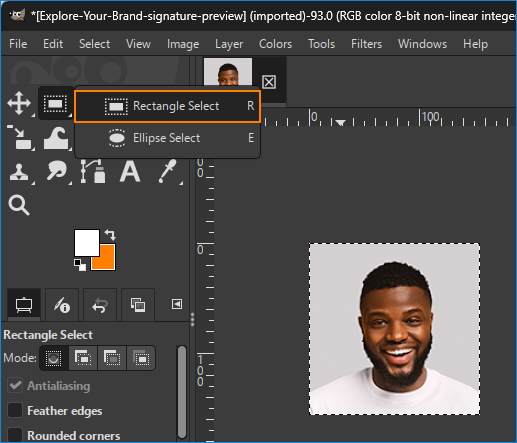
Task: Set mode to subtract from selection
Action: click(x=112, y=358)
